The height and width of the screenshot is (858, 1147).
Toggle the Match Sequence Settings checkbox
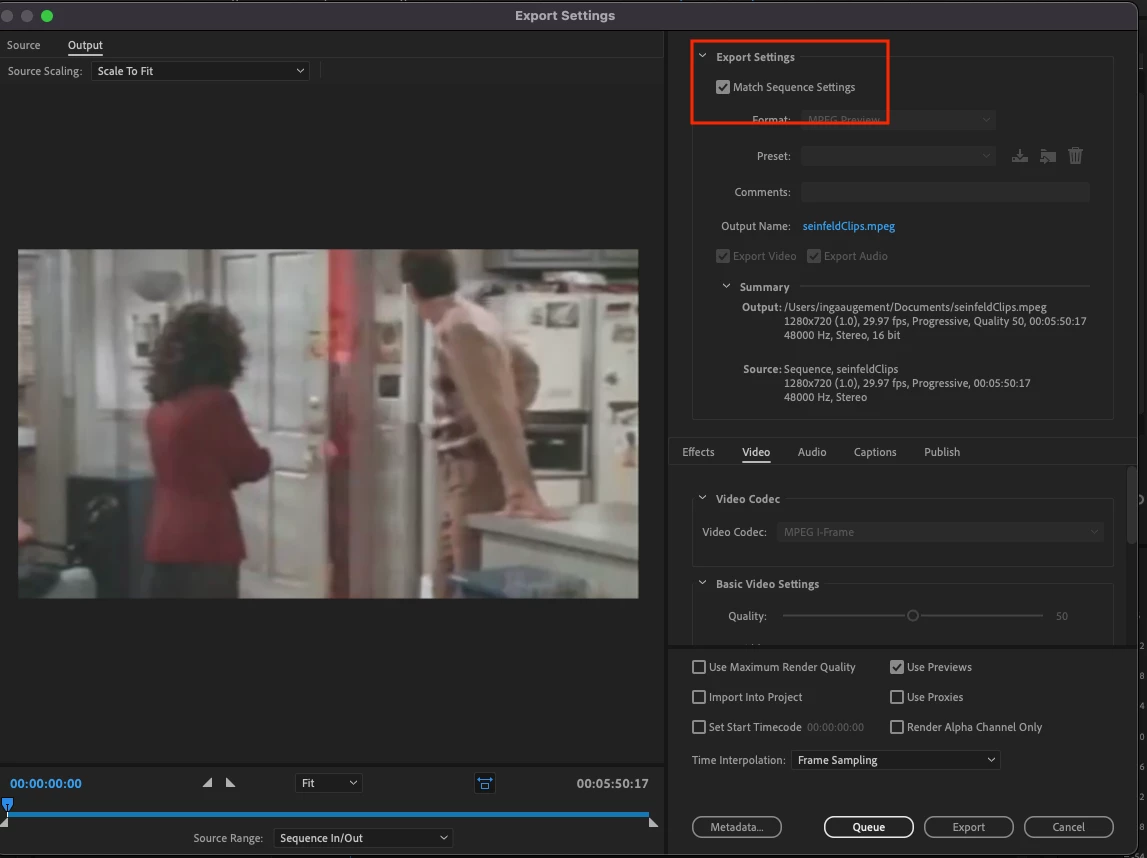(723, 87)
